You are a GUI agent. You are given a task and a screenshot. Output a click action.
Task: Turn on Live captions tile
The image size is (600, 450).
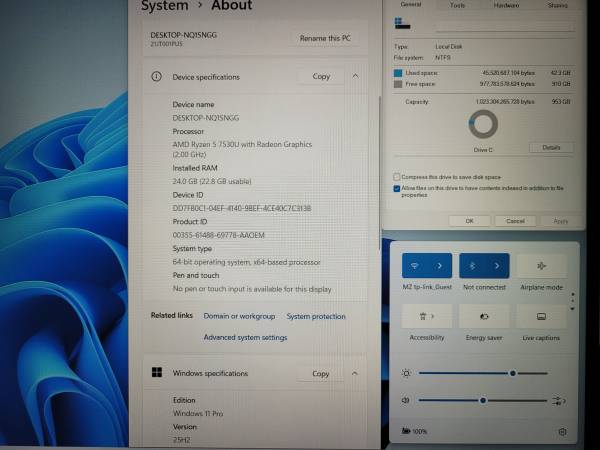pyautogui.click(x=541, y=317)
